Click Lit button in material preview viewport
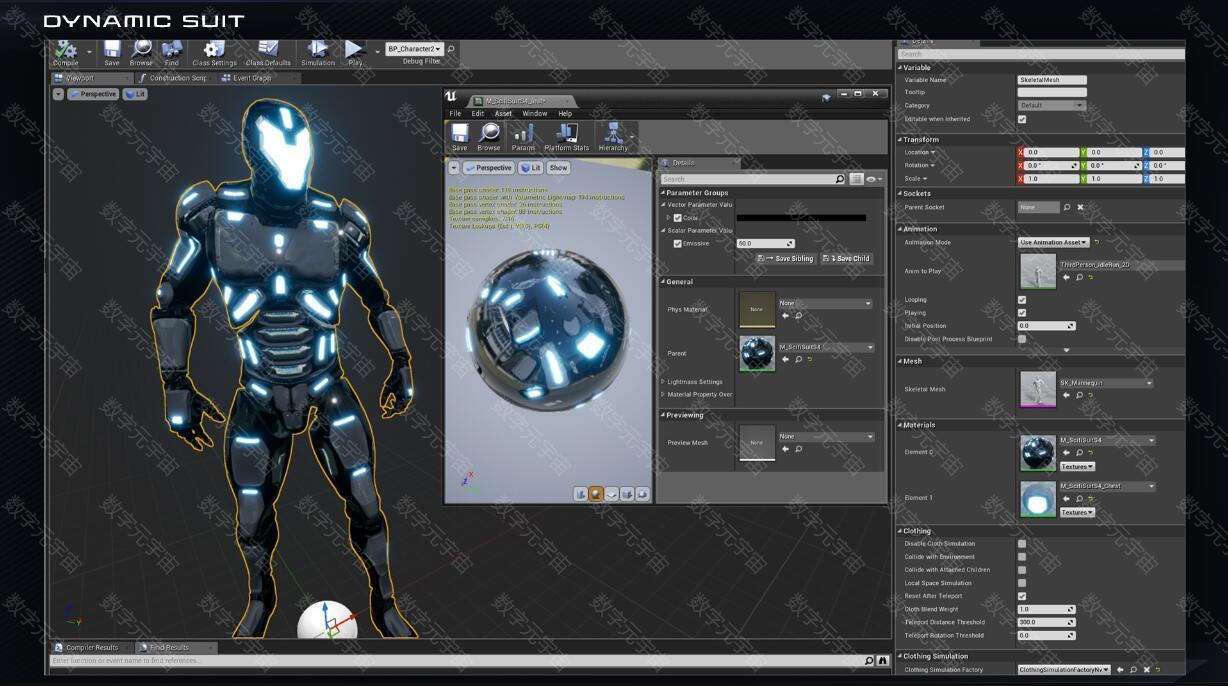 click(530, 168)
